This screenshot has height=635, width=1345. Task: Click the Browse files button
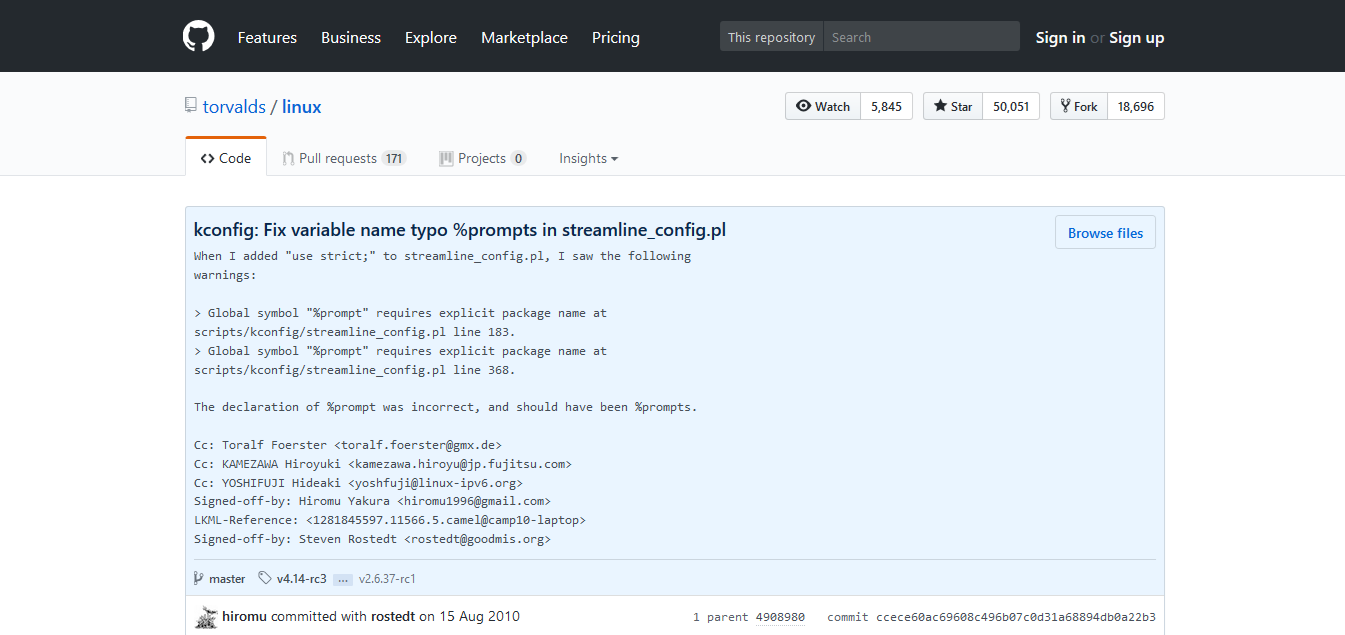tap(1105, 233)
